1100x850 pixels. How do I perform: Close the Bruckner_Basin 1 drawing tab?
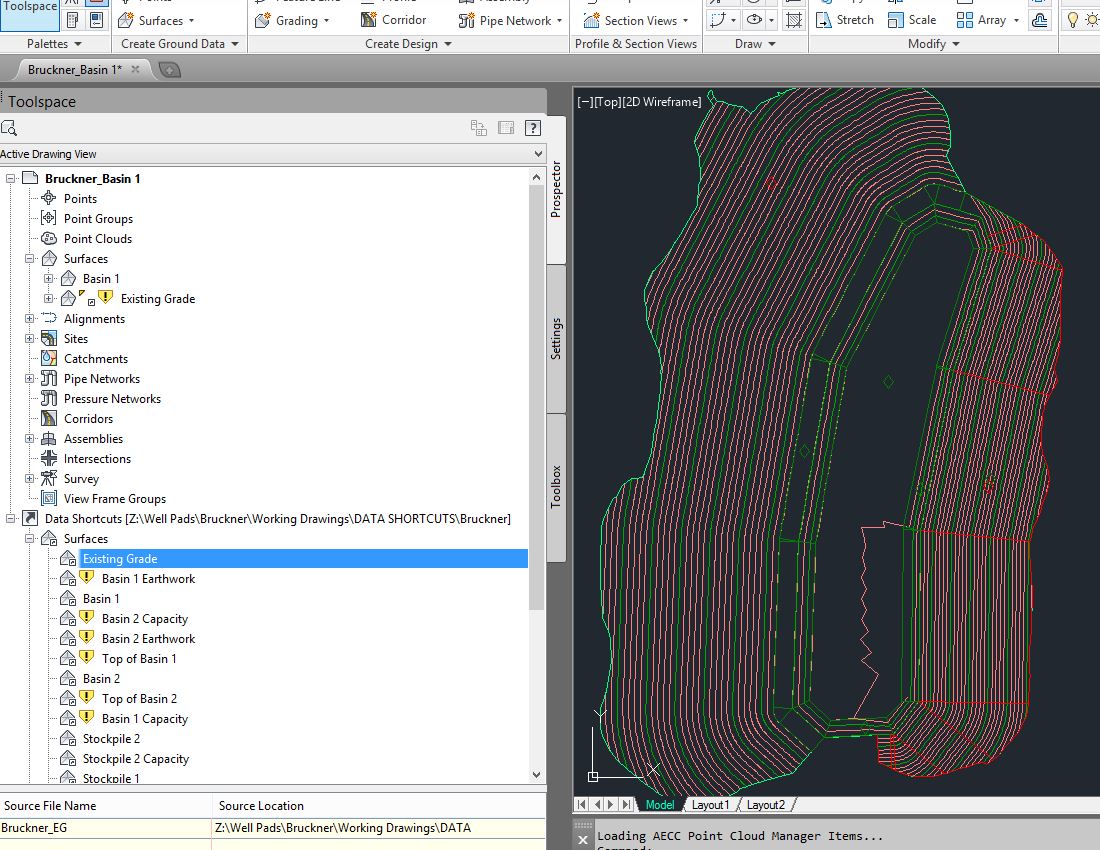point(135,69)
